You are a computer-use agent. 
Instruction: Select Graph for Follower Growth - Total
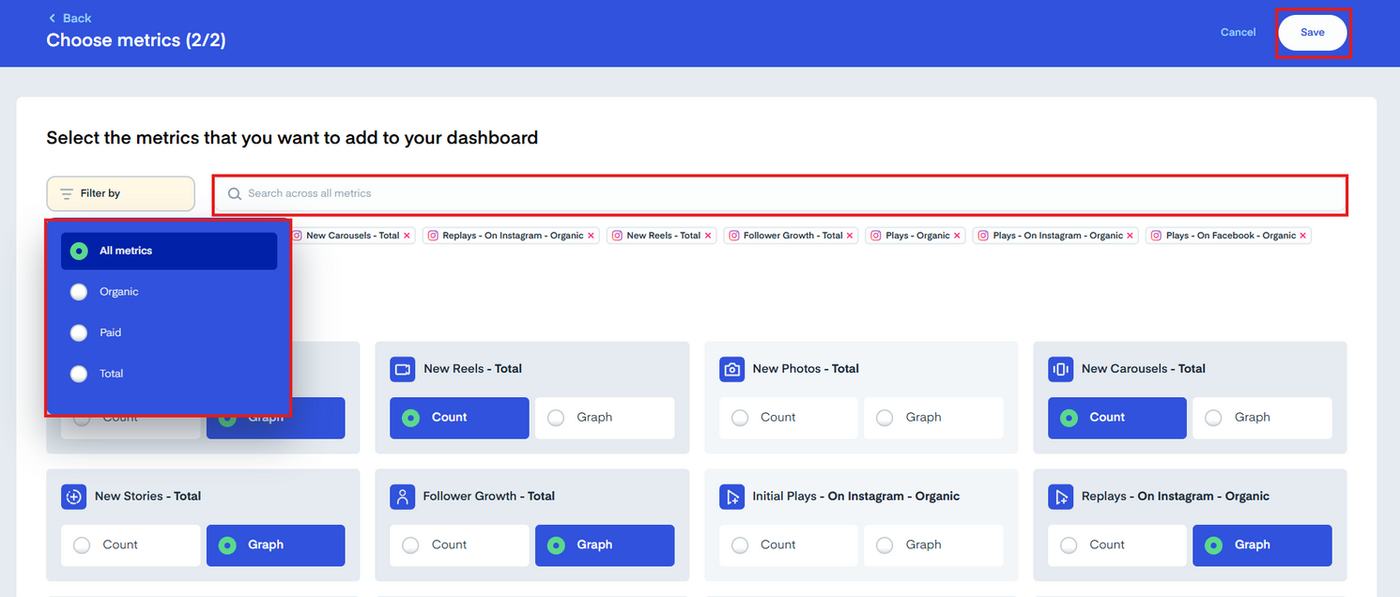pos(605,545)
